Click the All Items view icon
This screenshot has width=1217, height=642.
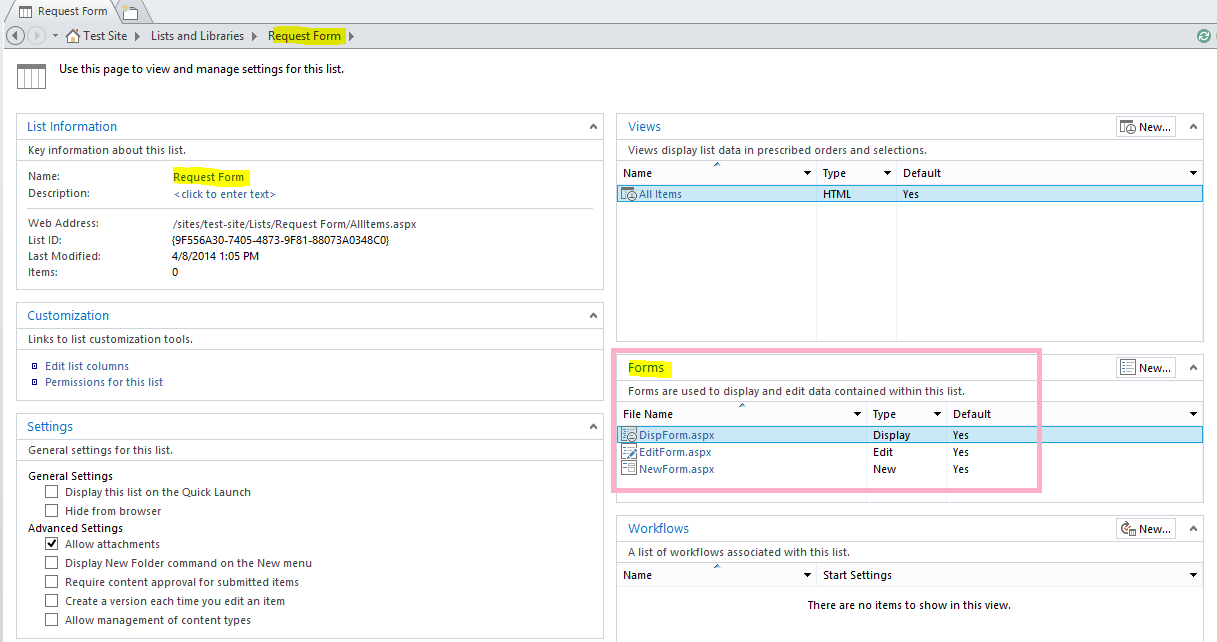click(x=630, y=193)
